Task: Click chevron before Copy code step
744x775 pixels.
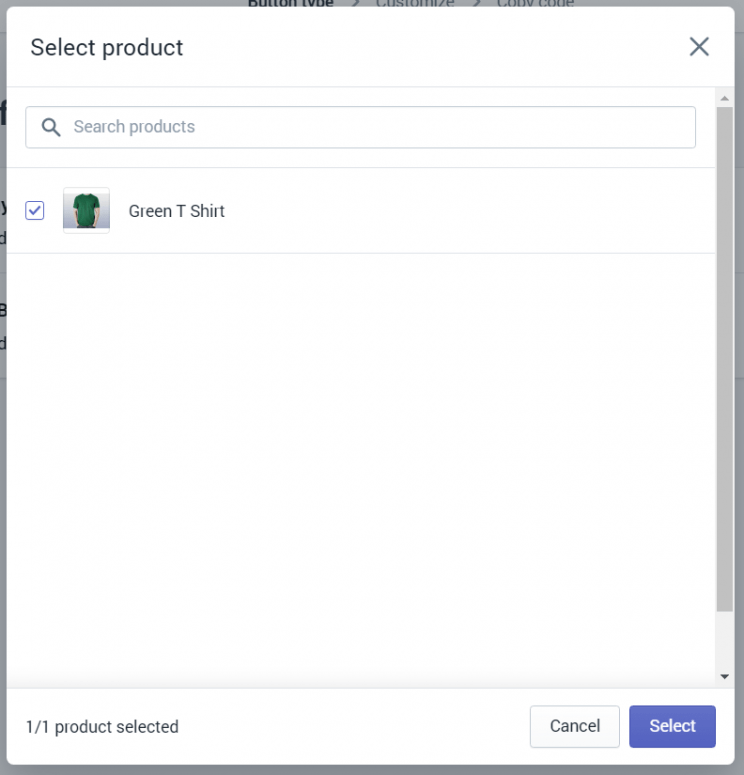Action: tap(476, 3)
